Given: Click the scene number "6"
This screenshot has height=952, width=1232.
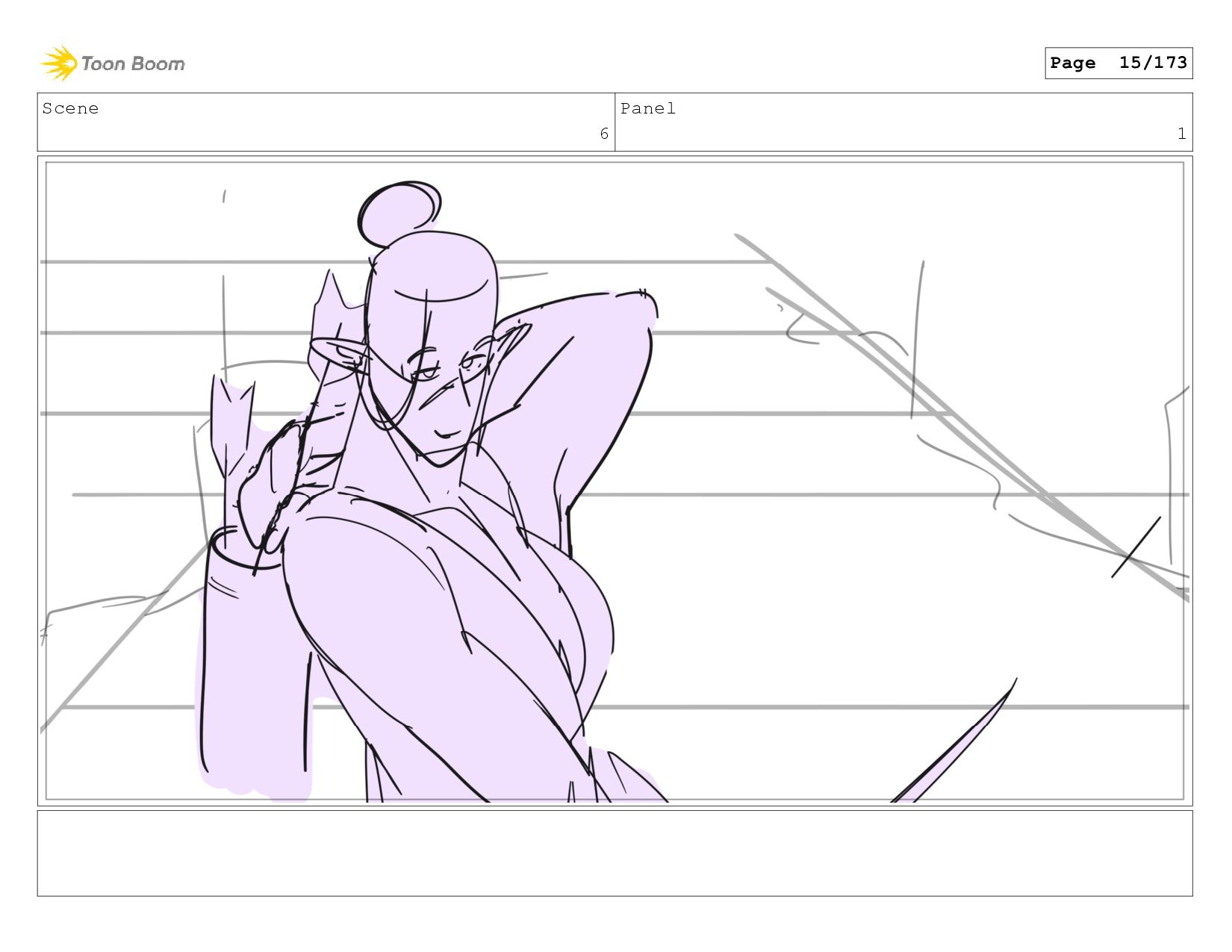Looking at the screenshot, I should point(604,134).
